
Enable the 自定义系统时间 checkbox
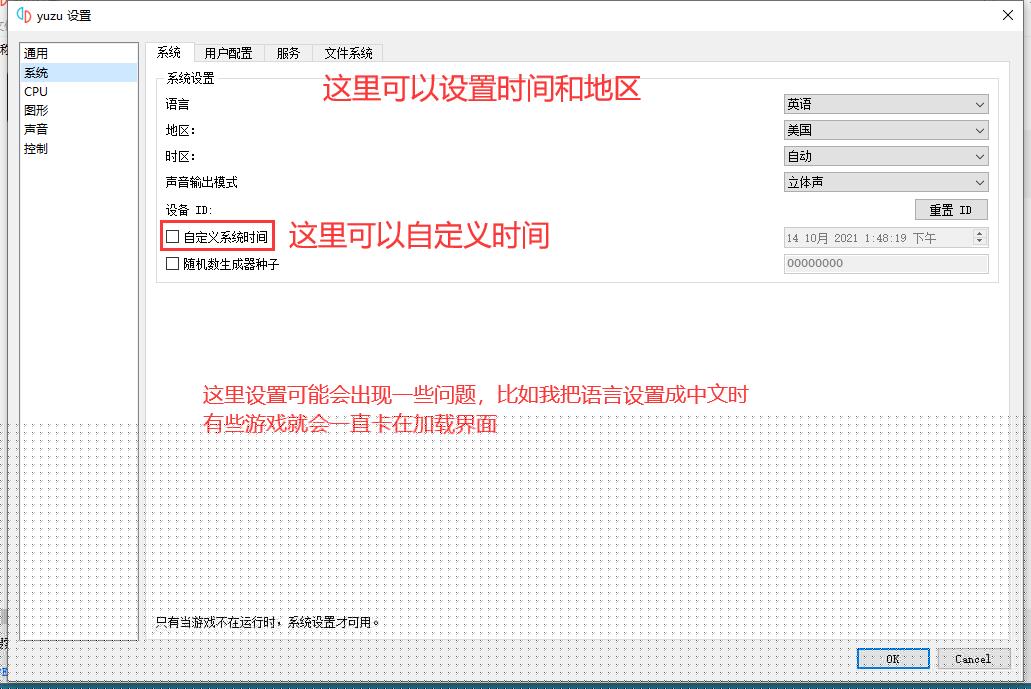click(173, 237)
